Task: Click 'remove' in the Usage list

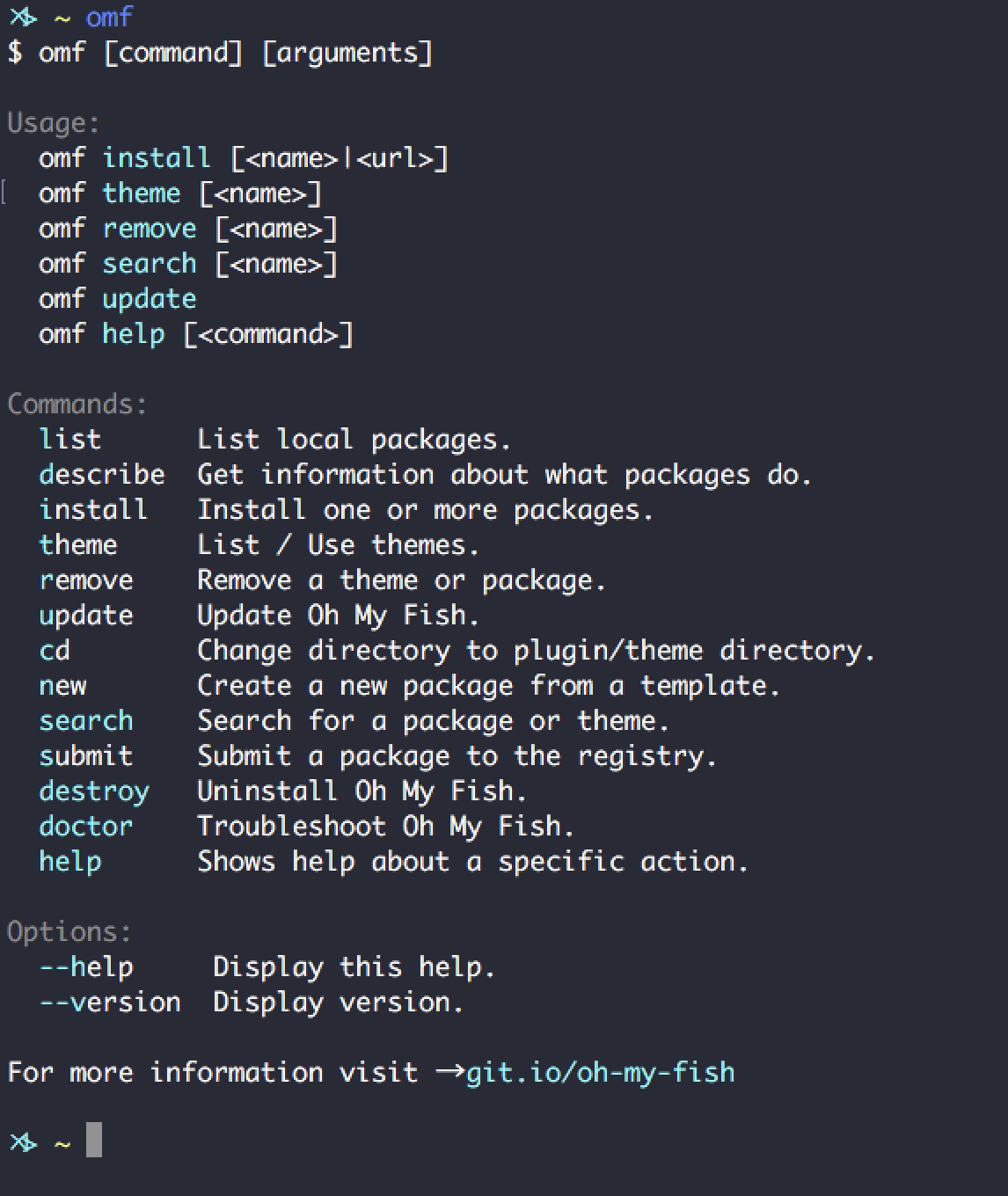Action: click(150, 229)
